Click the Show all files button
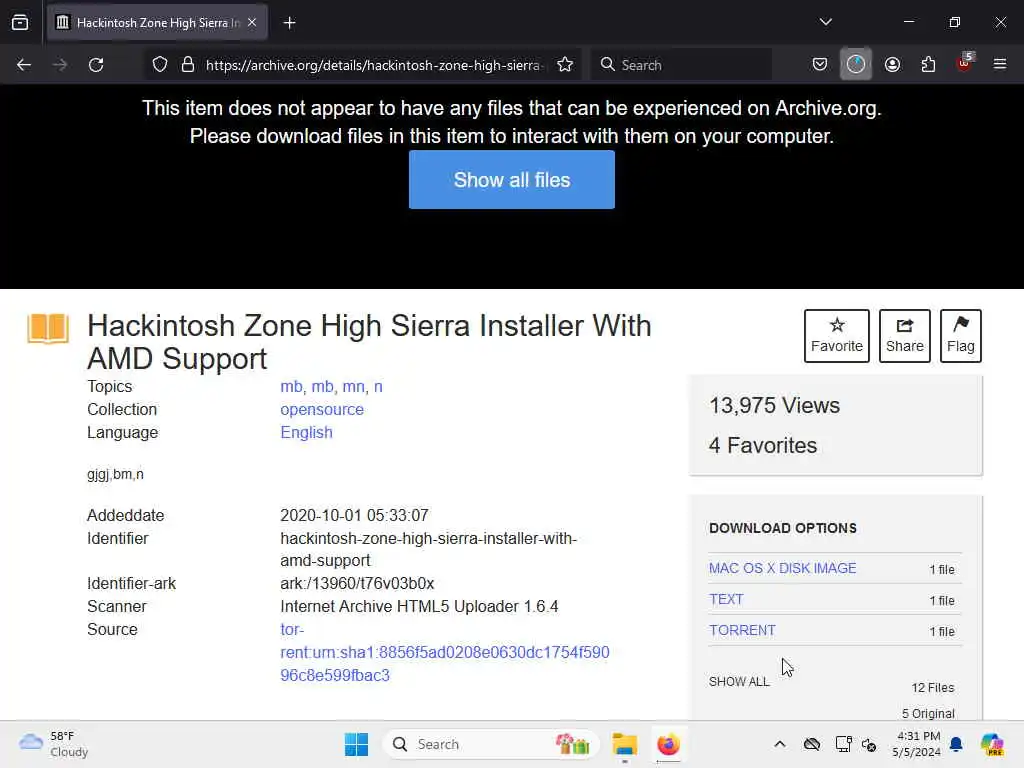Viewport: 1024px width, 768px height. click(512, 180)
